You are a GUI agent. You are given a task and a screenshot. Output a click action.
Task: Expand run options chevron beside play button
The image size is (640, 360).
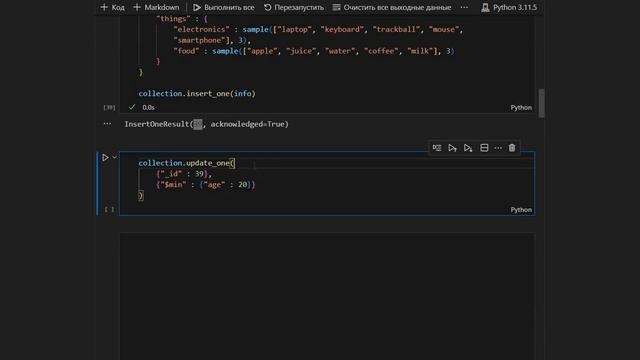(115, 157)
